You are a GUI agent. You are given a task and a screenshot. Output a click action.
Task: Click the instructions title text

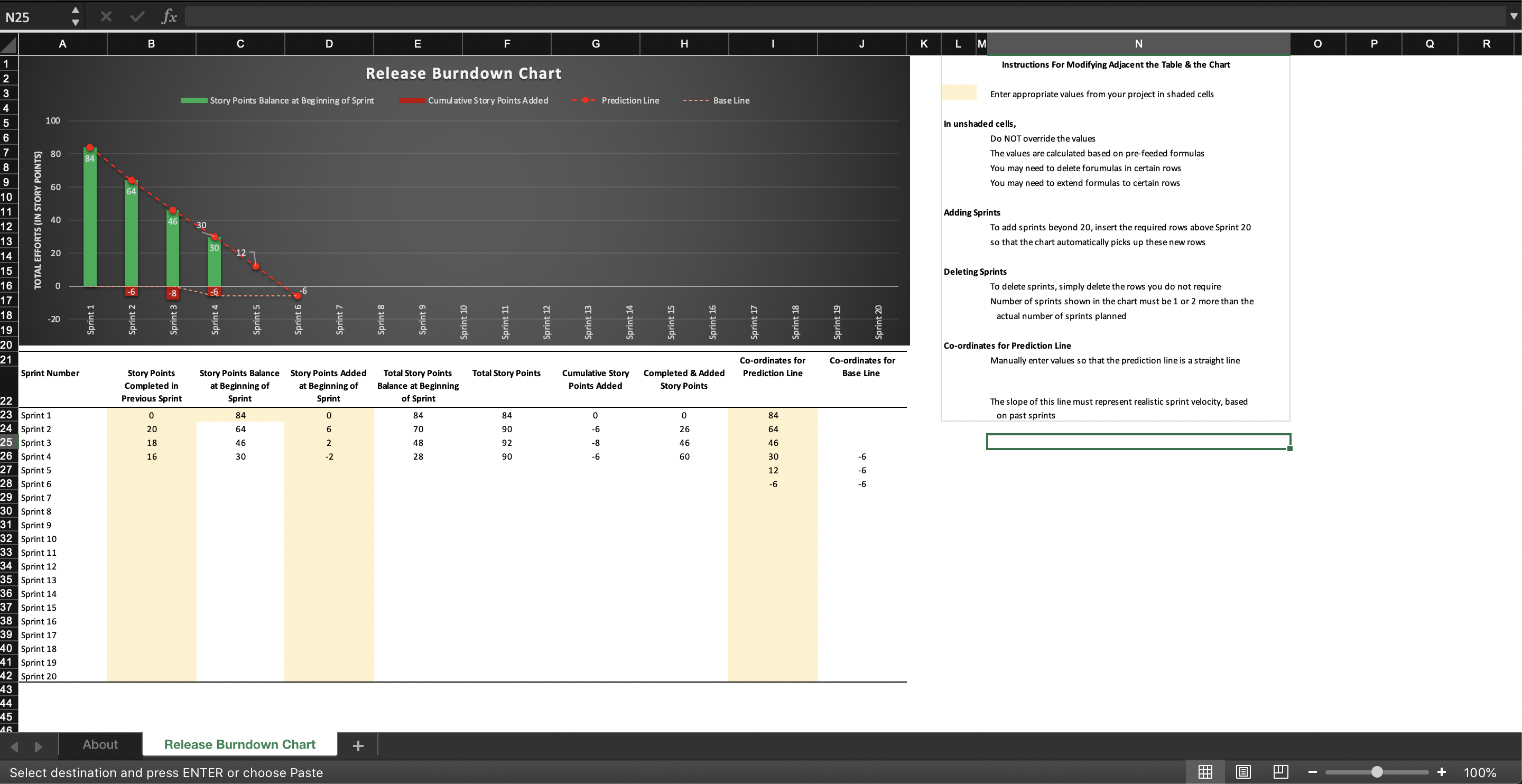click(x=1116, y=64)
